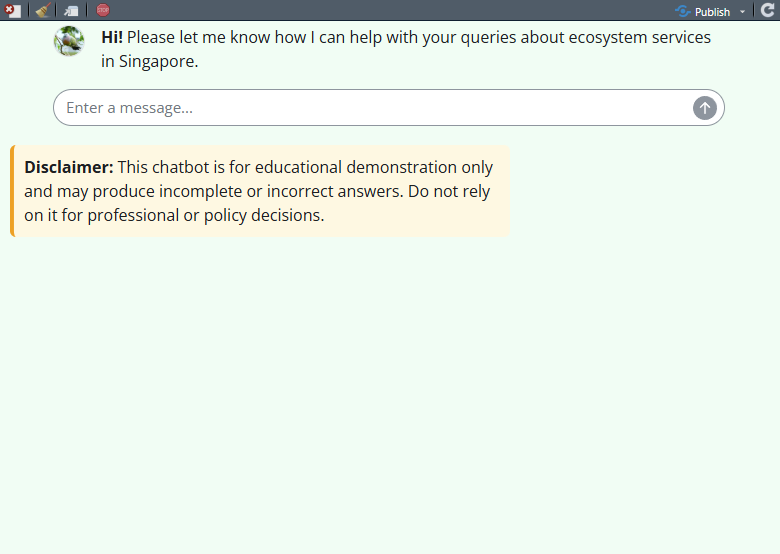The width and height of the screenshot is (780, 554).
Task: Click the remove viewer item icon
Action: [x=13, y=10]
